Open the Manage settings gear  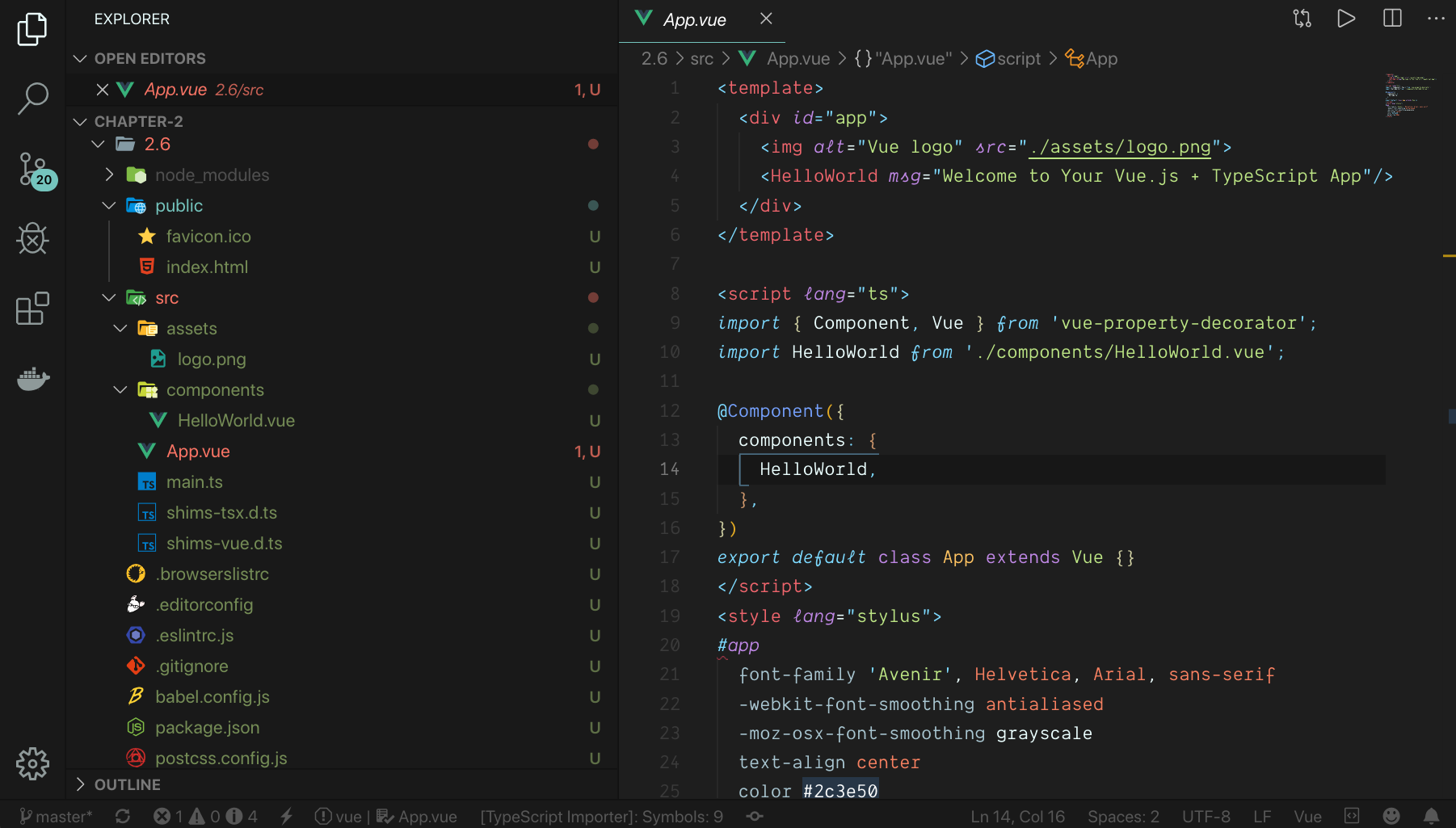(x=32, y=763)
